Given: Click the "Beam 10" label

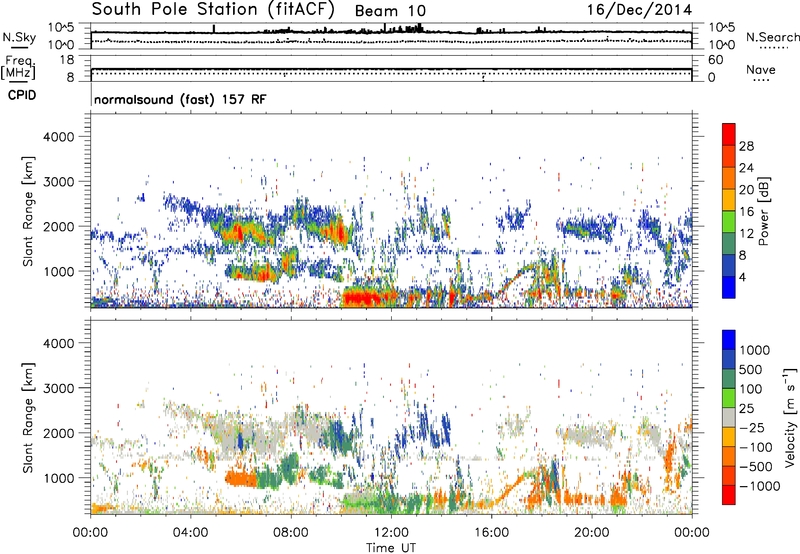Looking at the screenshot, I should point(390,11).
